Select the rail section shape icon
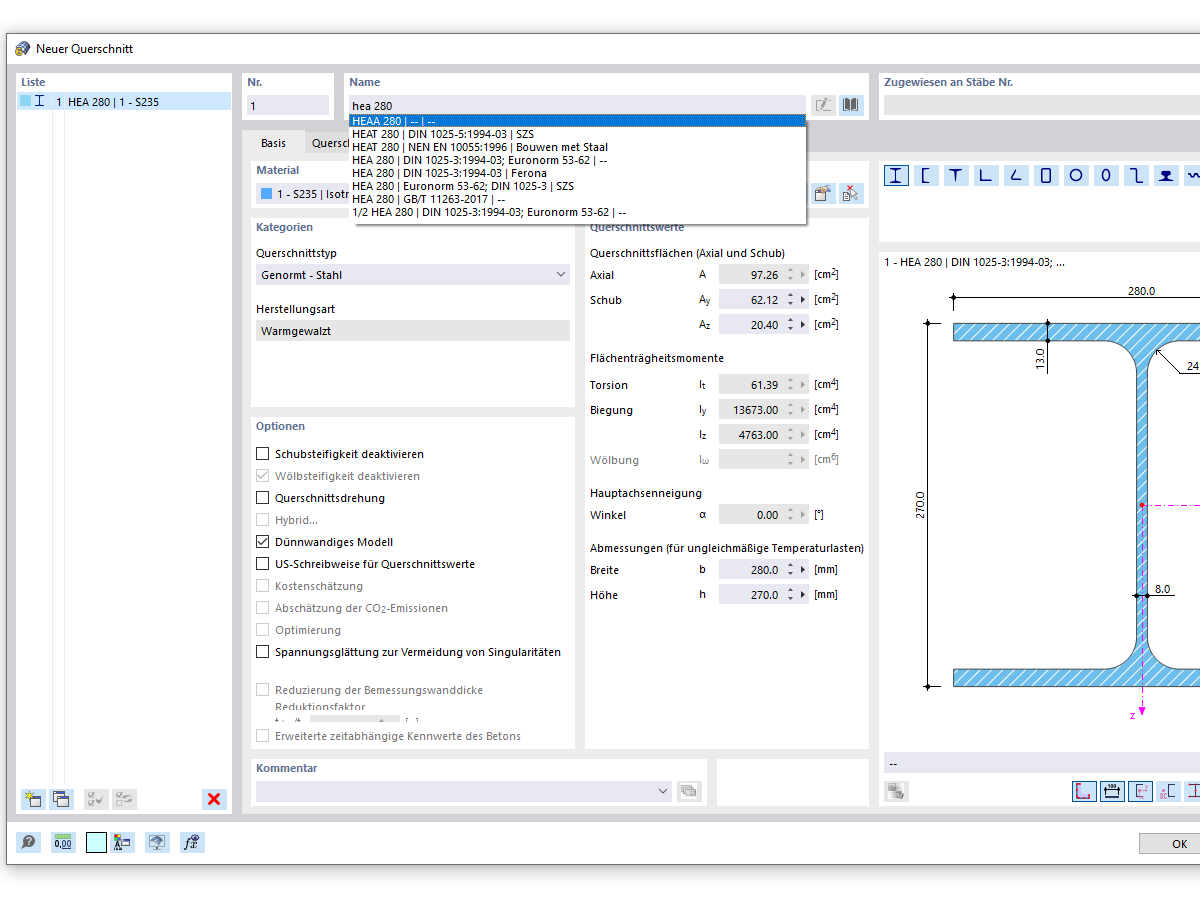 point(1165,176)
